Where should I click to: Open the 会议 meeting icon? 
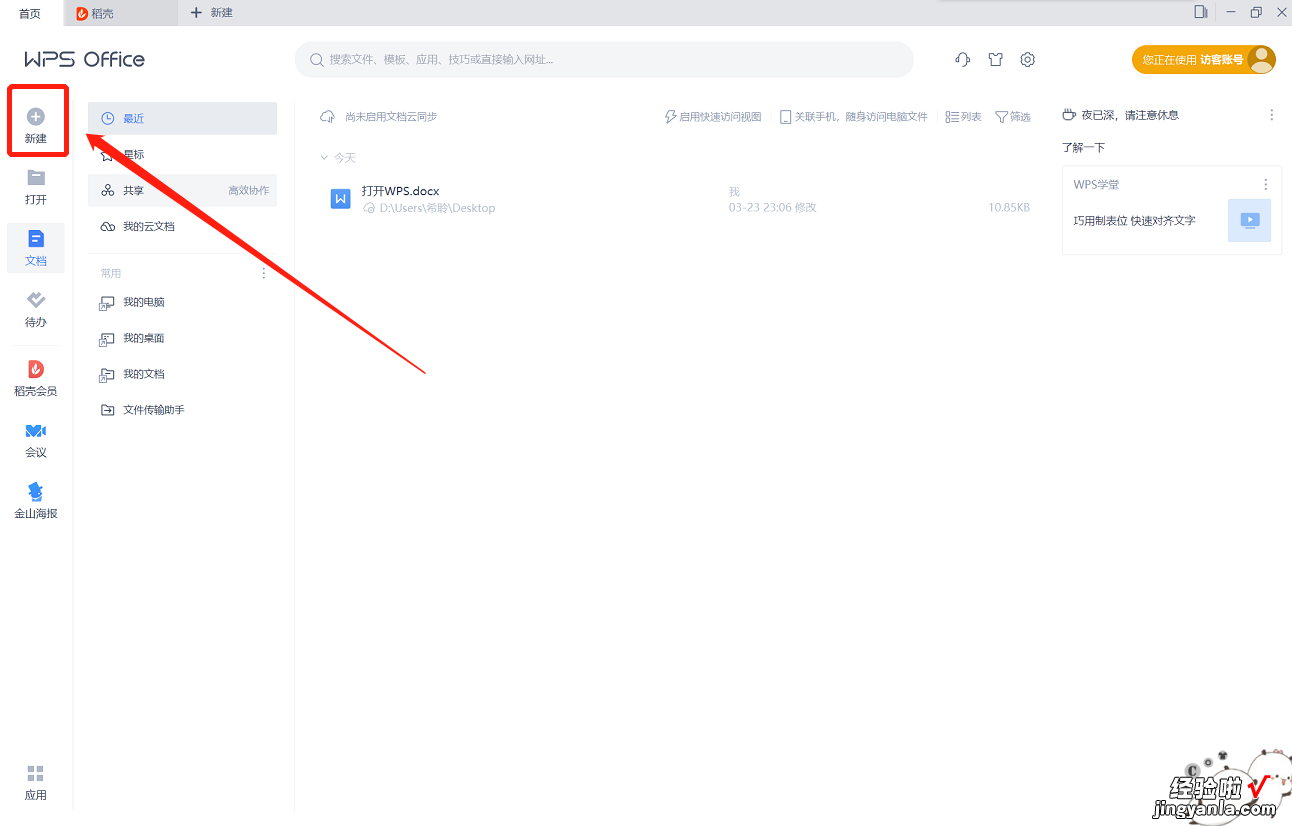36,431
